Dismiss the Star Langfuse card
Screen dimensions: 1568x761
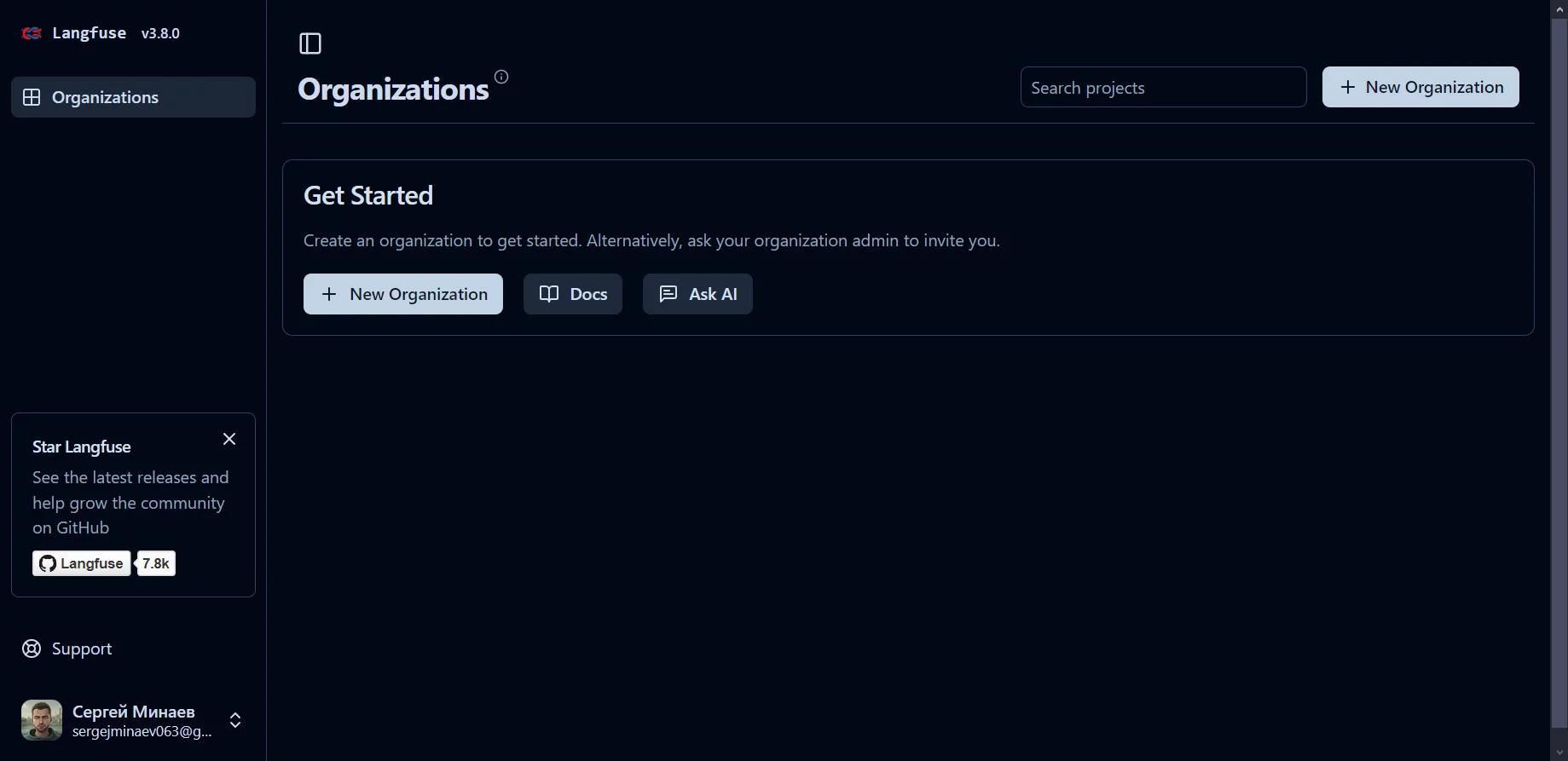(x=229, y=439)
